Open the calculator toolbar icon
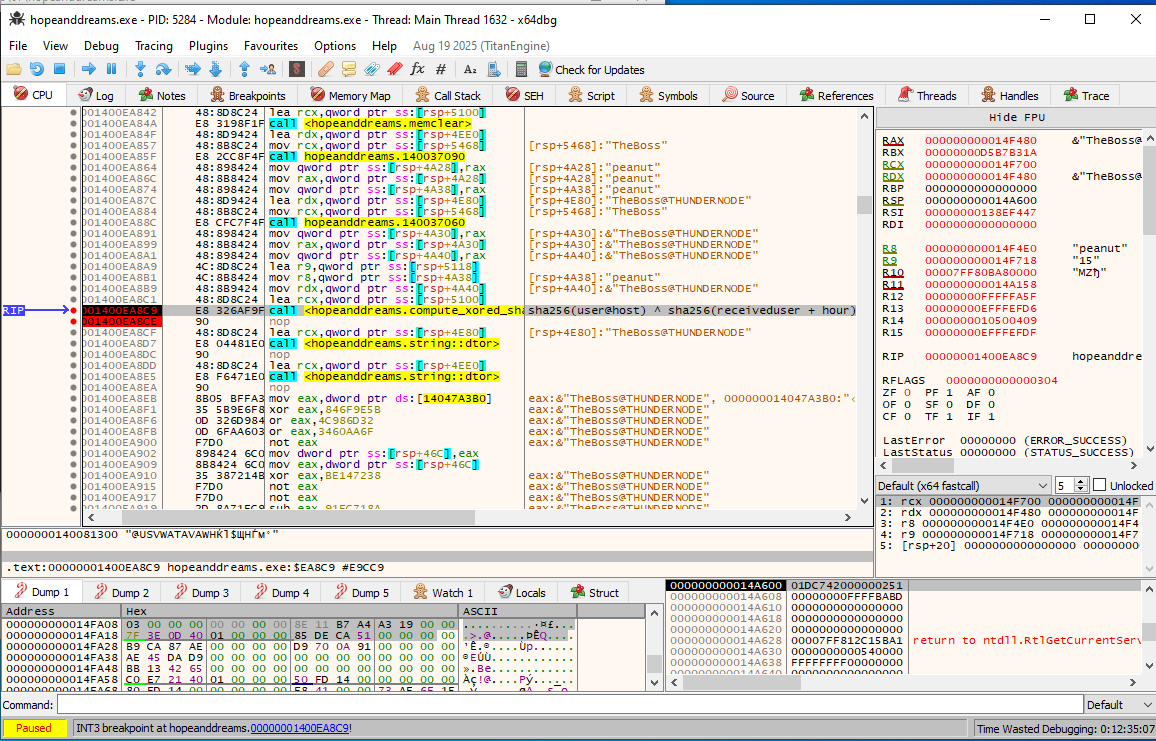1156x741 pixels. [521, 69]
